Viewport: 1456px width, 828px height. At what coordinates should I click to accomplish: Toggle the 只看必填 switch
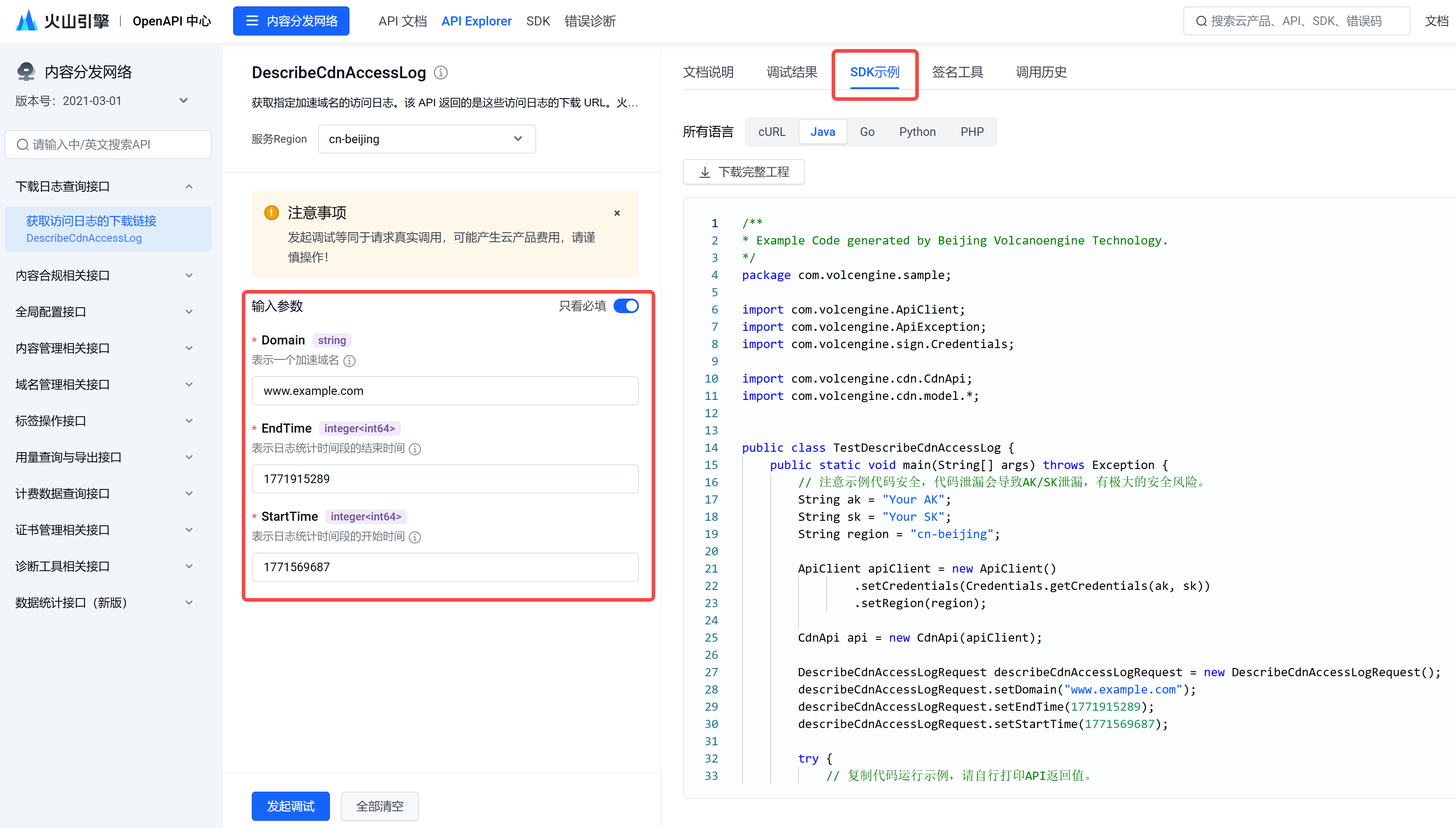click(x=626, y=306)
